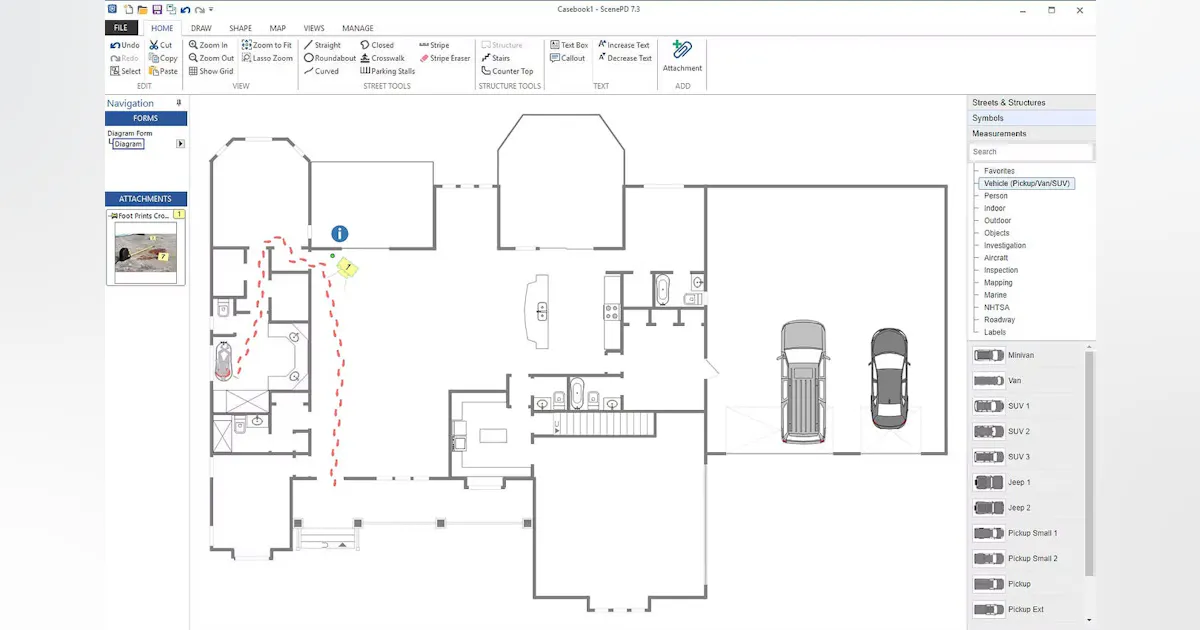Activate the Lasso Zoom tool
The width and height of the screenshot is (1200, 630).
pyautogui.click(x=267, y=58)
